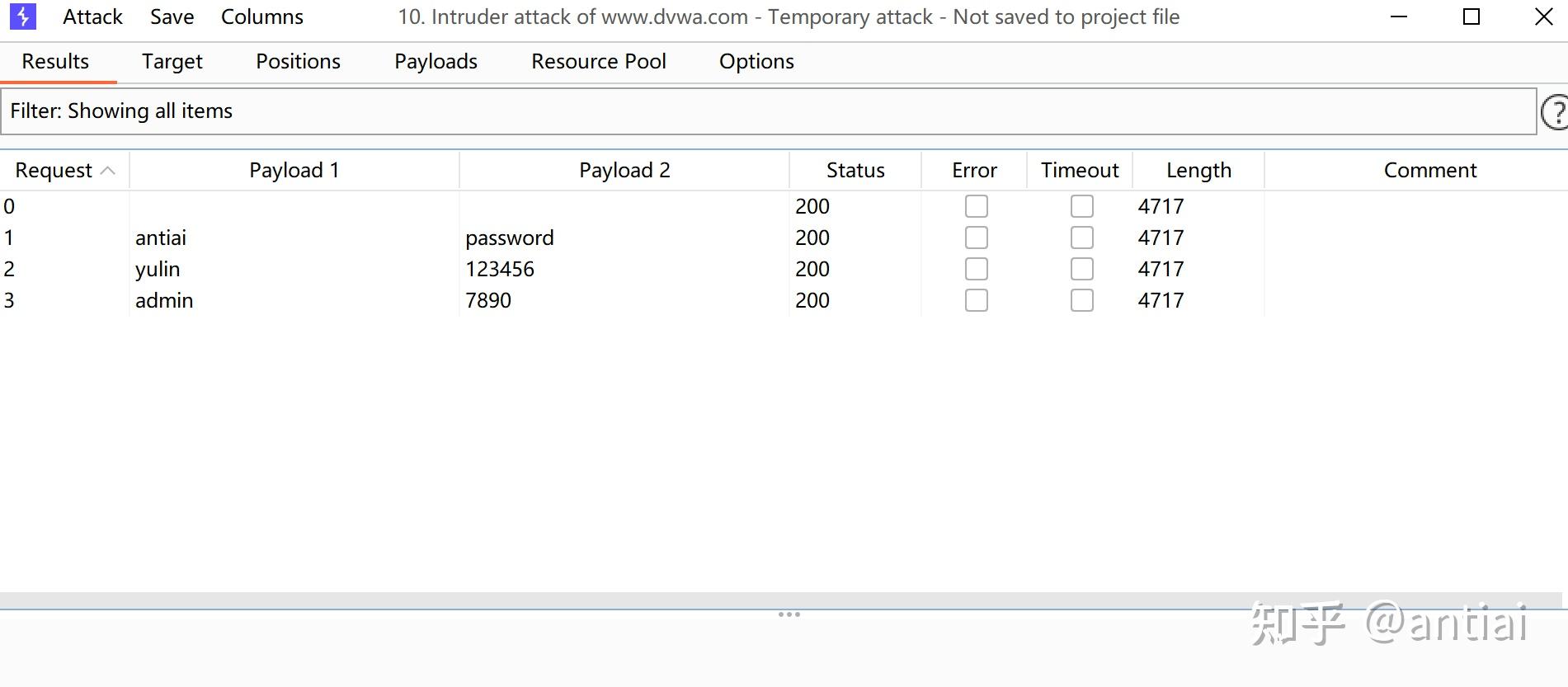Select the request row with payload admin
The width and height of the screenshot is (1568, 687).
[x=165, y=300]
